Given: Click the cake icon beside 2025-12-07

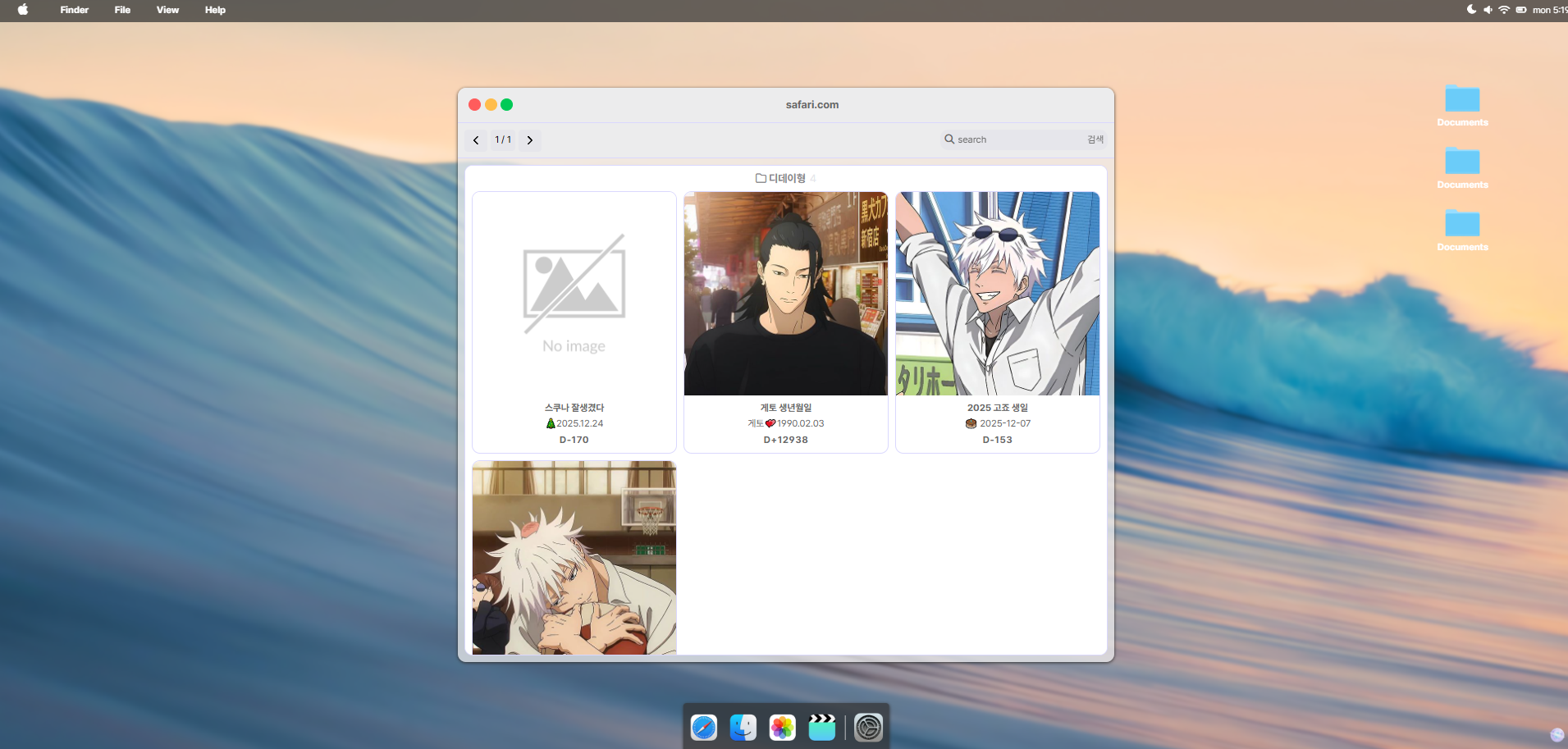Looking at the screenshot, I should pyautogui.click(x=971, y=423).
